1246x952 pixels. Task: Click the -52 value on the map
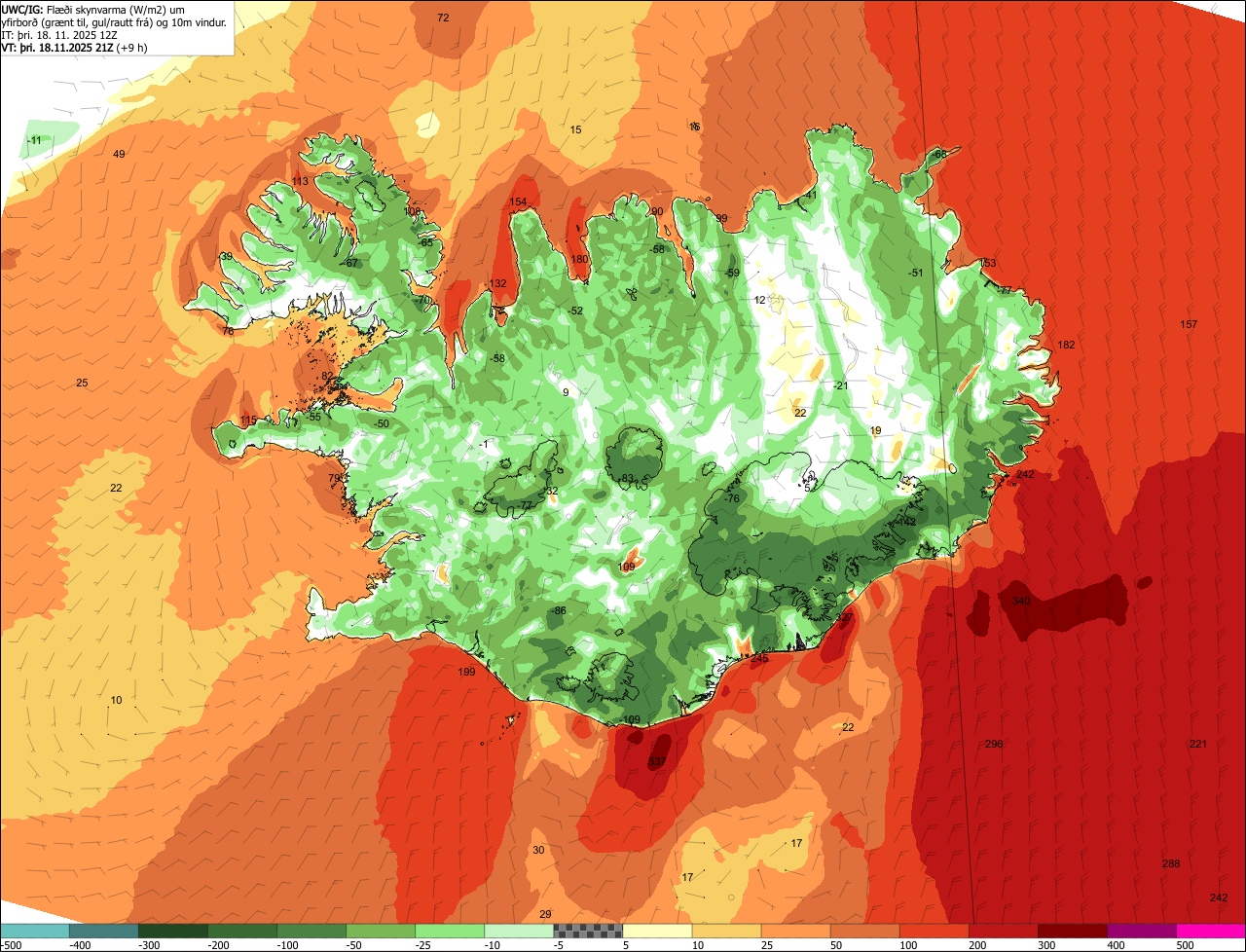575,311
